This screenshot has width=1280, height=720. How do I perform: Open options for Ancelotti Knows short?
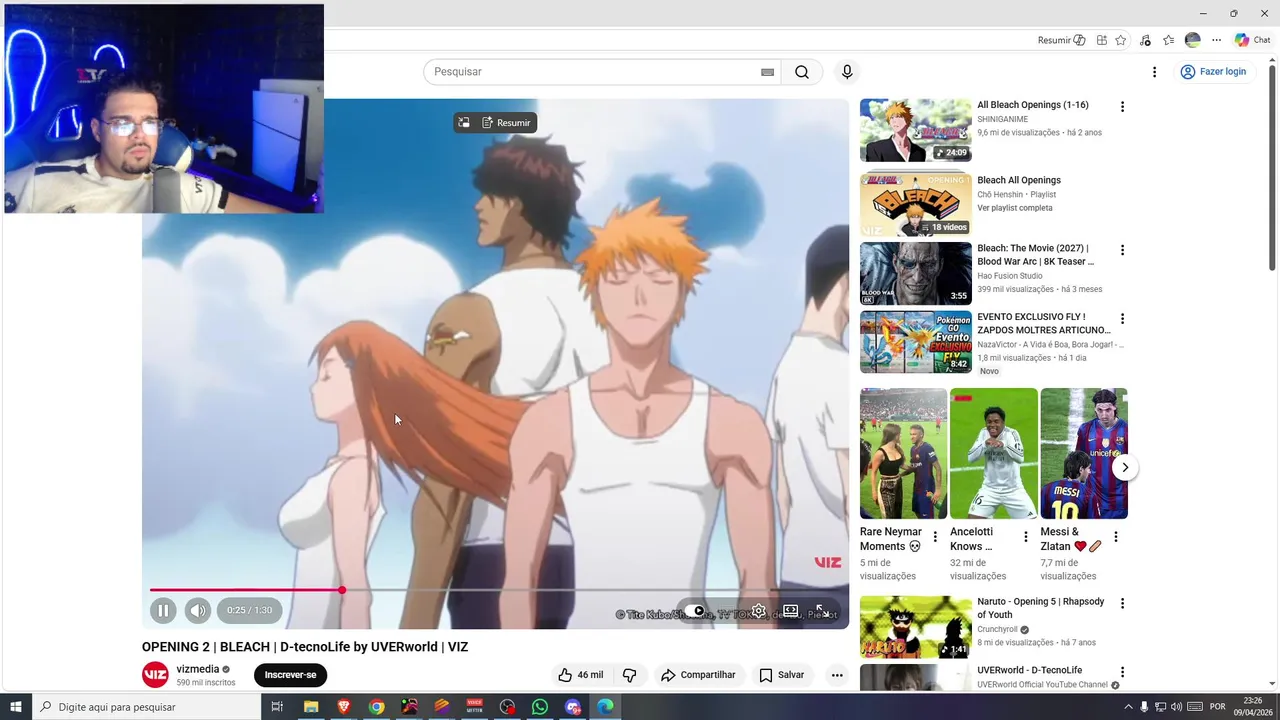click(1025, 537)
